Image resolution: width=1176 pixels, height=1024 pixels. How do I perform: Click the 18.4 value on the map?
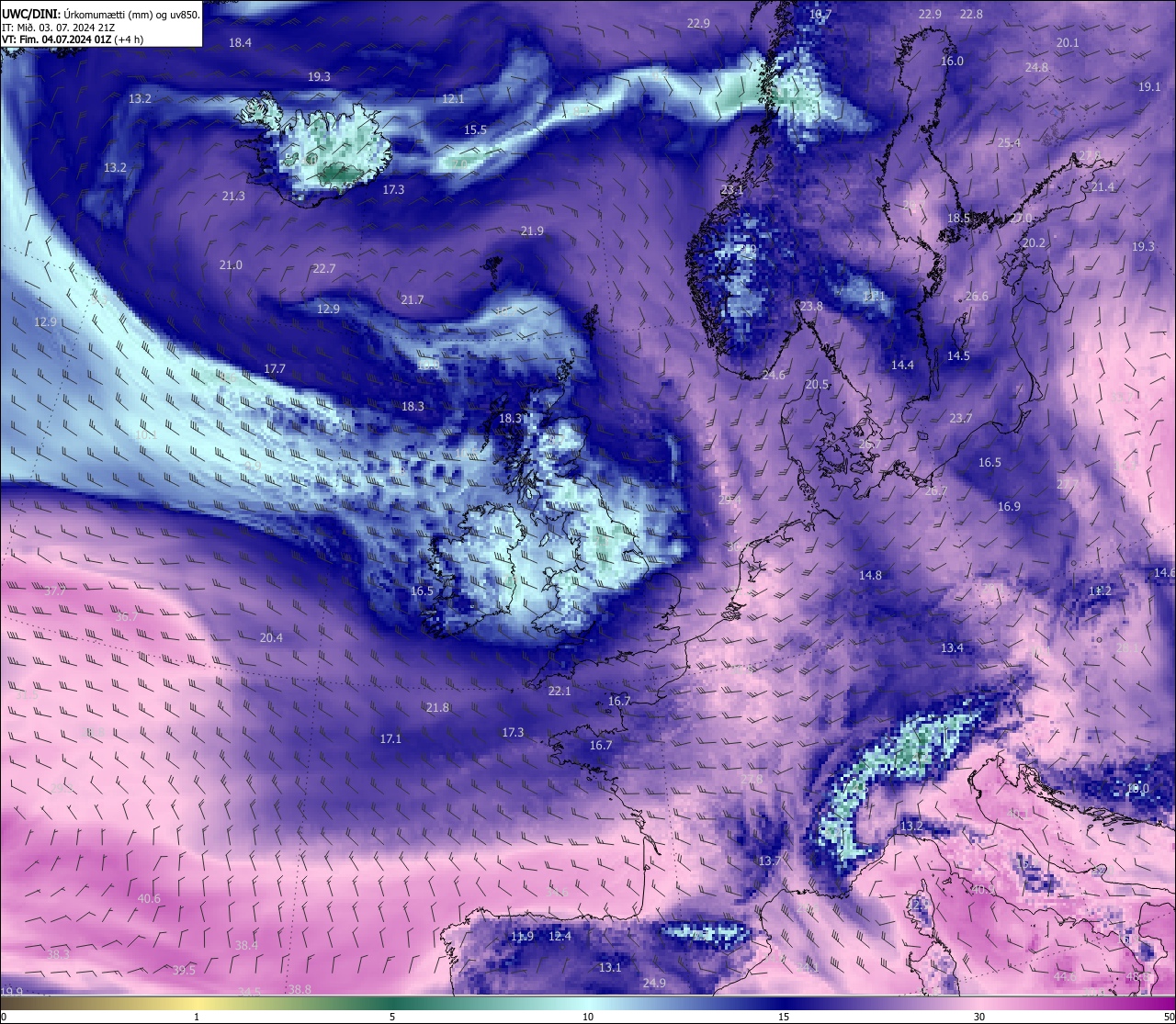coord(240,42)
